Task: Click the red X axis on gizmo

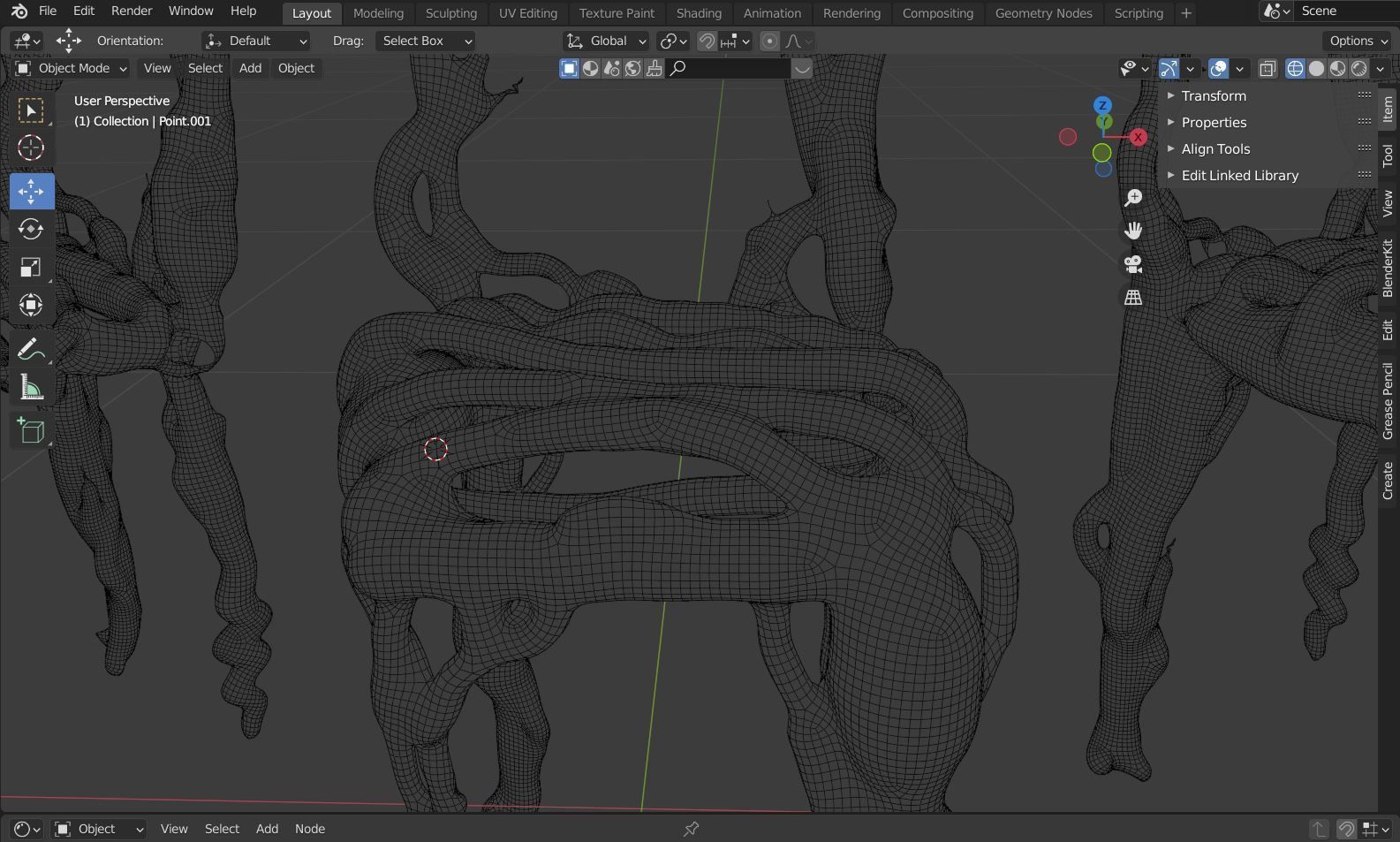Action: tap(1138, 137)
